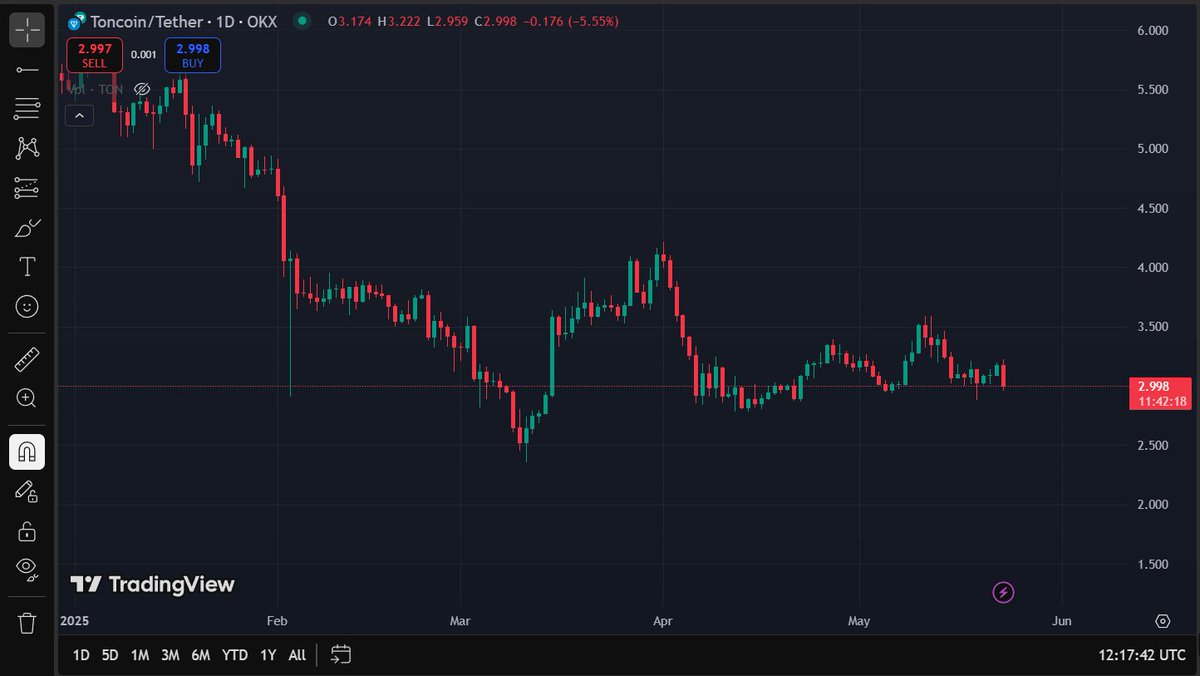
Task: Open the Fibonacci and Gann tools
Action: tap(27, 108)
